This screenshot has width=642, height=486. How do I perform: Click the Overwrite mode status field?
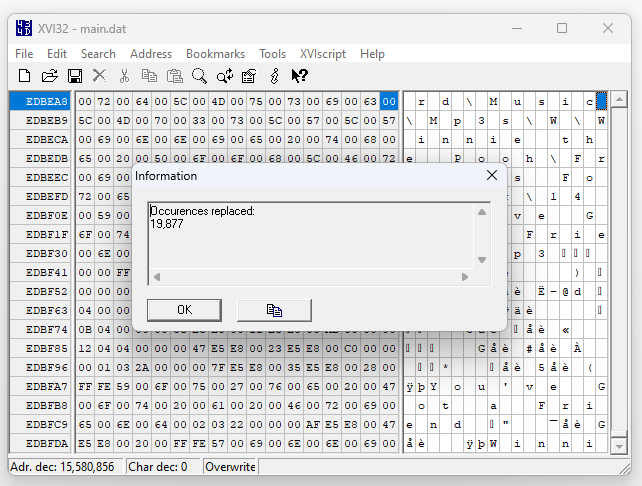[x=230, y=467]
